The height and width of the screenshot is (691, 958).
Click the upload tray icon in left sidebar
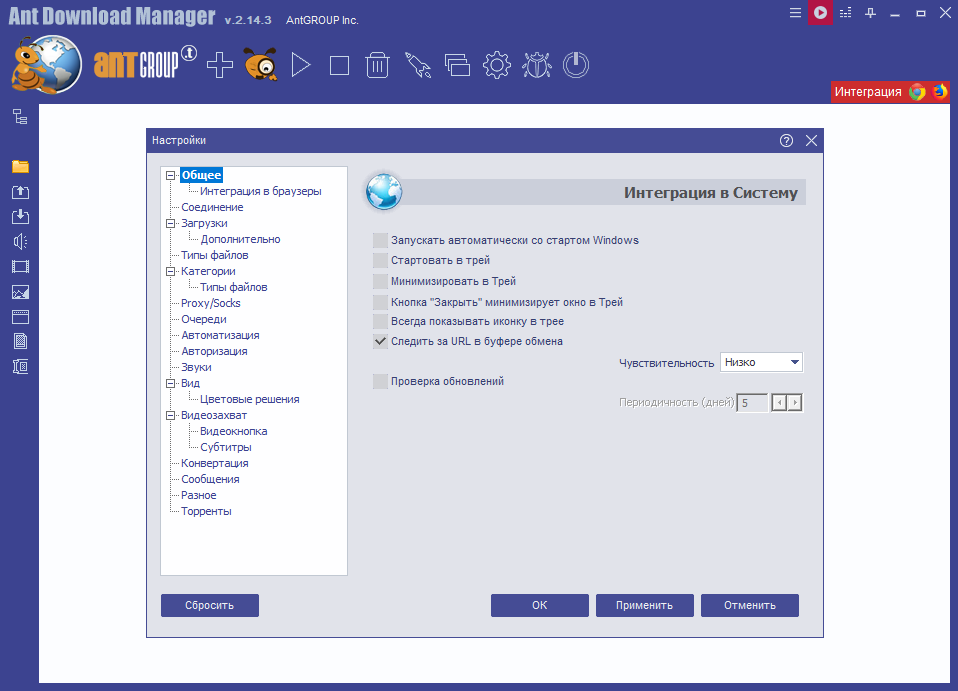(20, 192)
